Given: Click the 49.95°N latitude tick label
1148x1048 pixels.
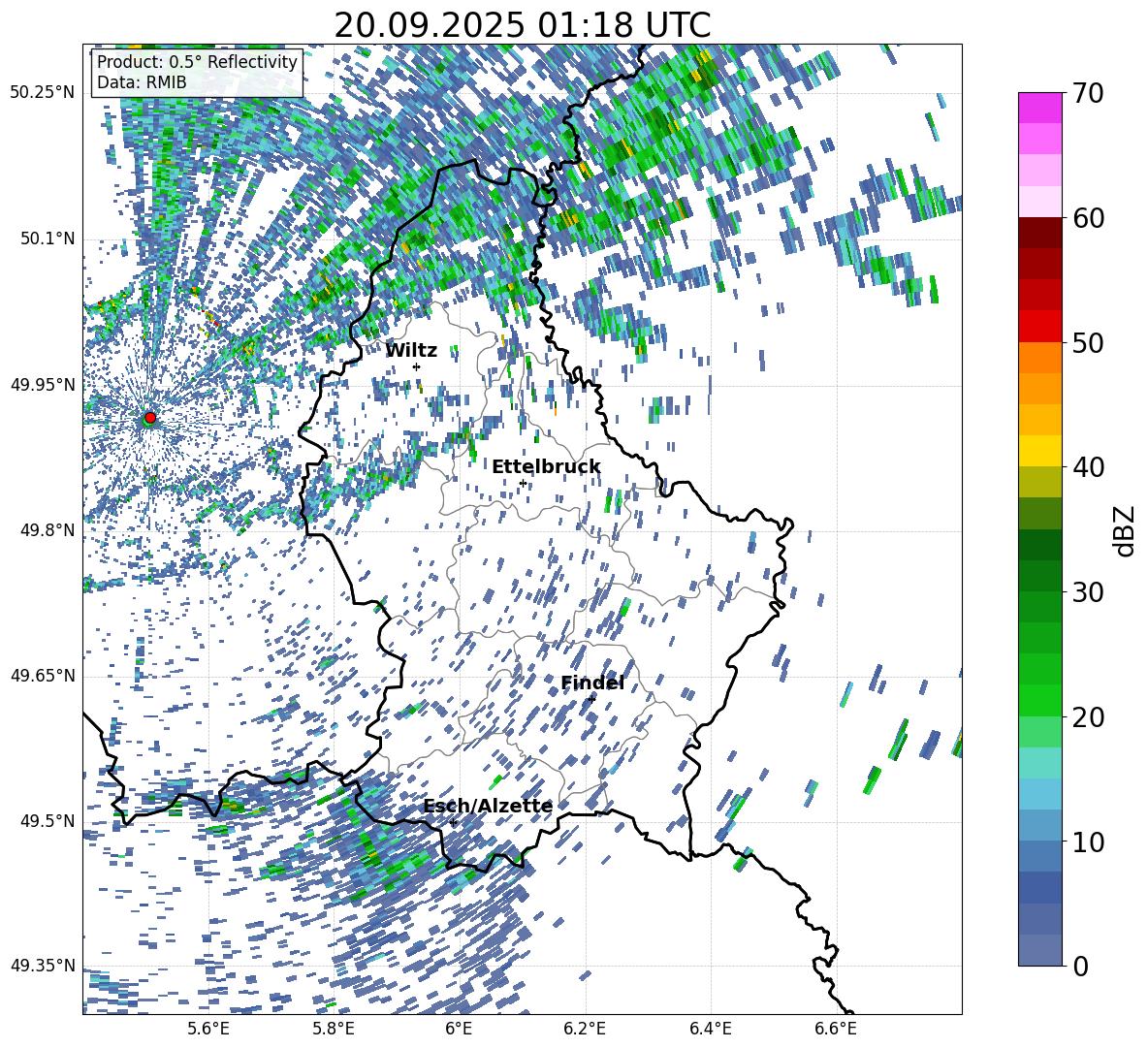Looking at the screenshot, I should (x=43, y=385).
